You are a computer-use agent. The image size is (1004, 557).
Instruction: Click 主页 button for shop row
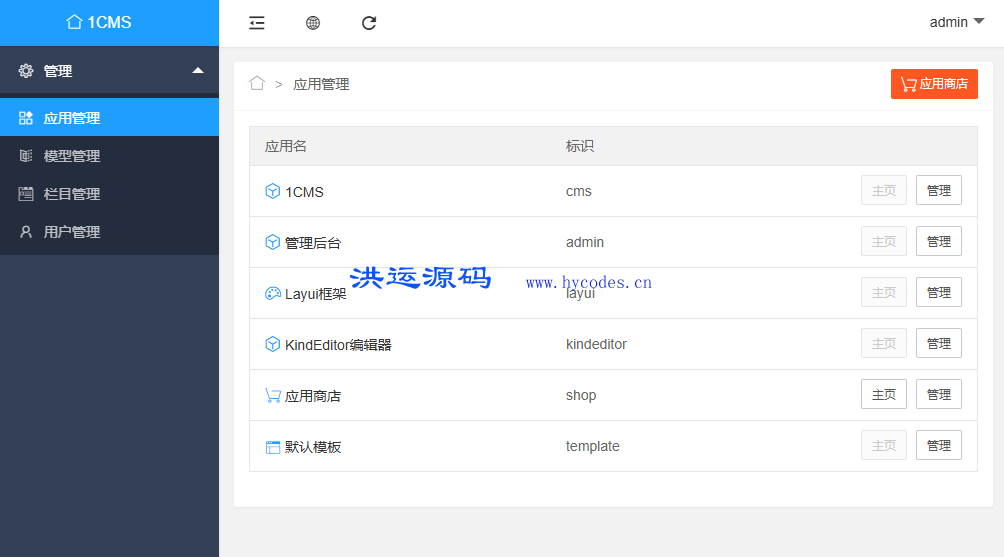883,395
